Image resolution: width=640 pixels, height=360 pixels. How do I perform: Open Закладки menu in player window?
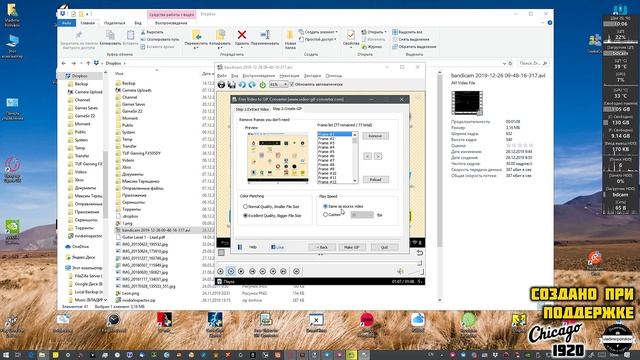coord(312,76)
